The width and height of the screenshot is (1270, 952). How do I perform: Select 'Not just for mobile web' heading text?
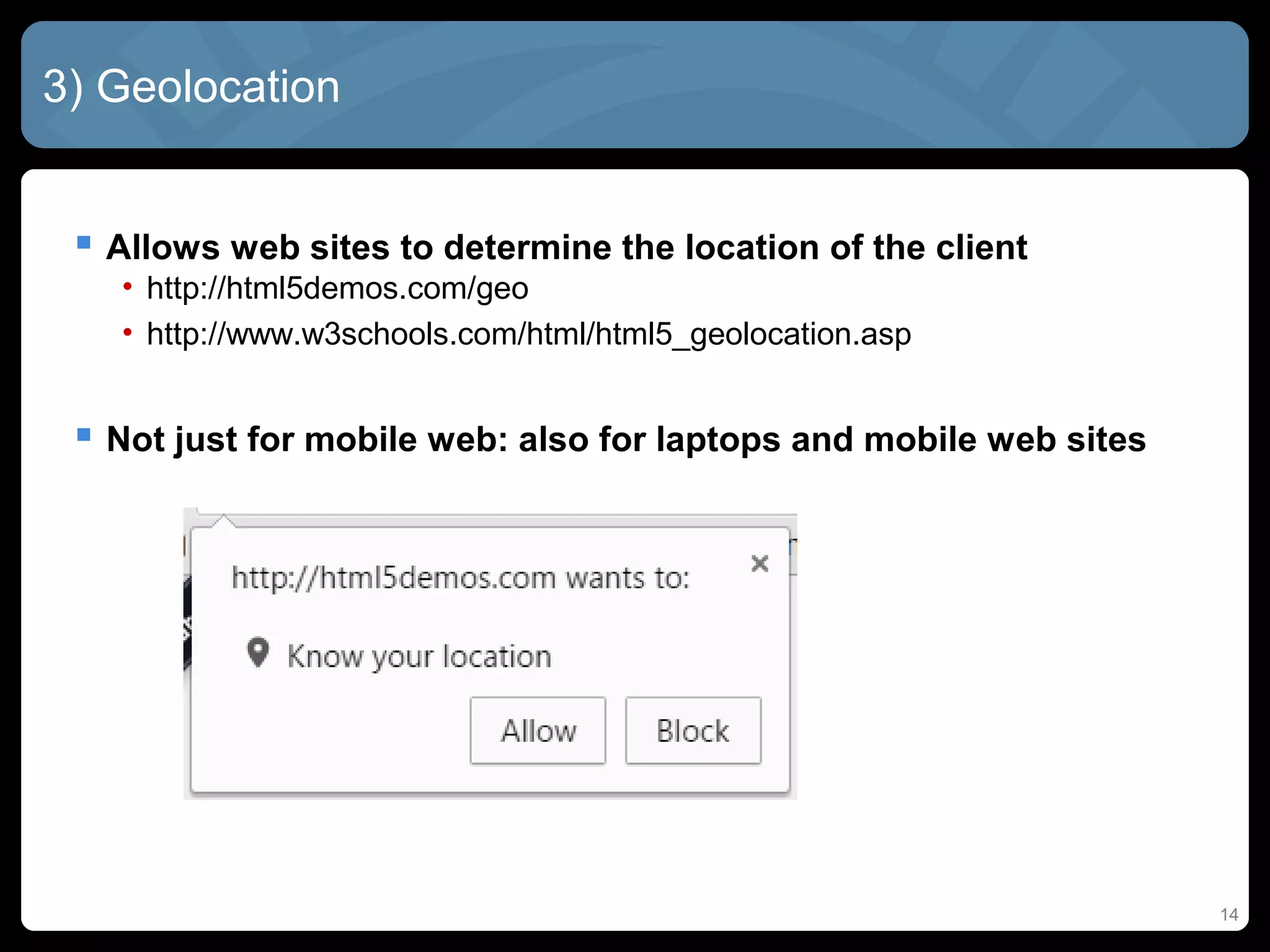click(x=626, y=439)
